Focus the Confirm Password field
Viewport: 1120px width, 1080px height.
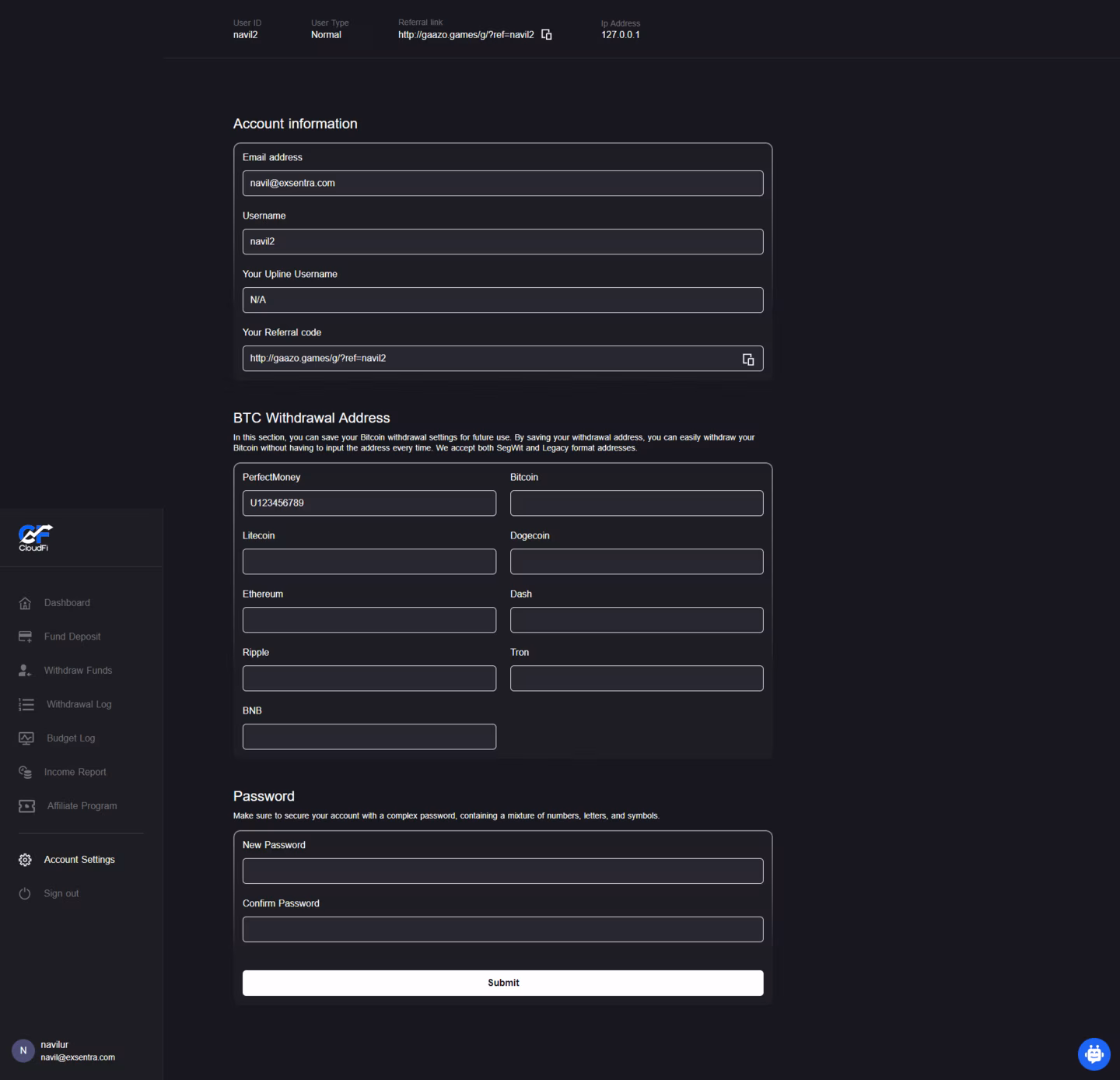tap(502, 929)
